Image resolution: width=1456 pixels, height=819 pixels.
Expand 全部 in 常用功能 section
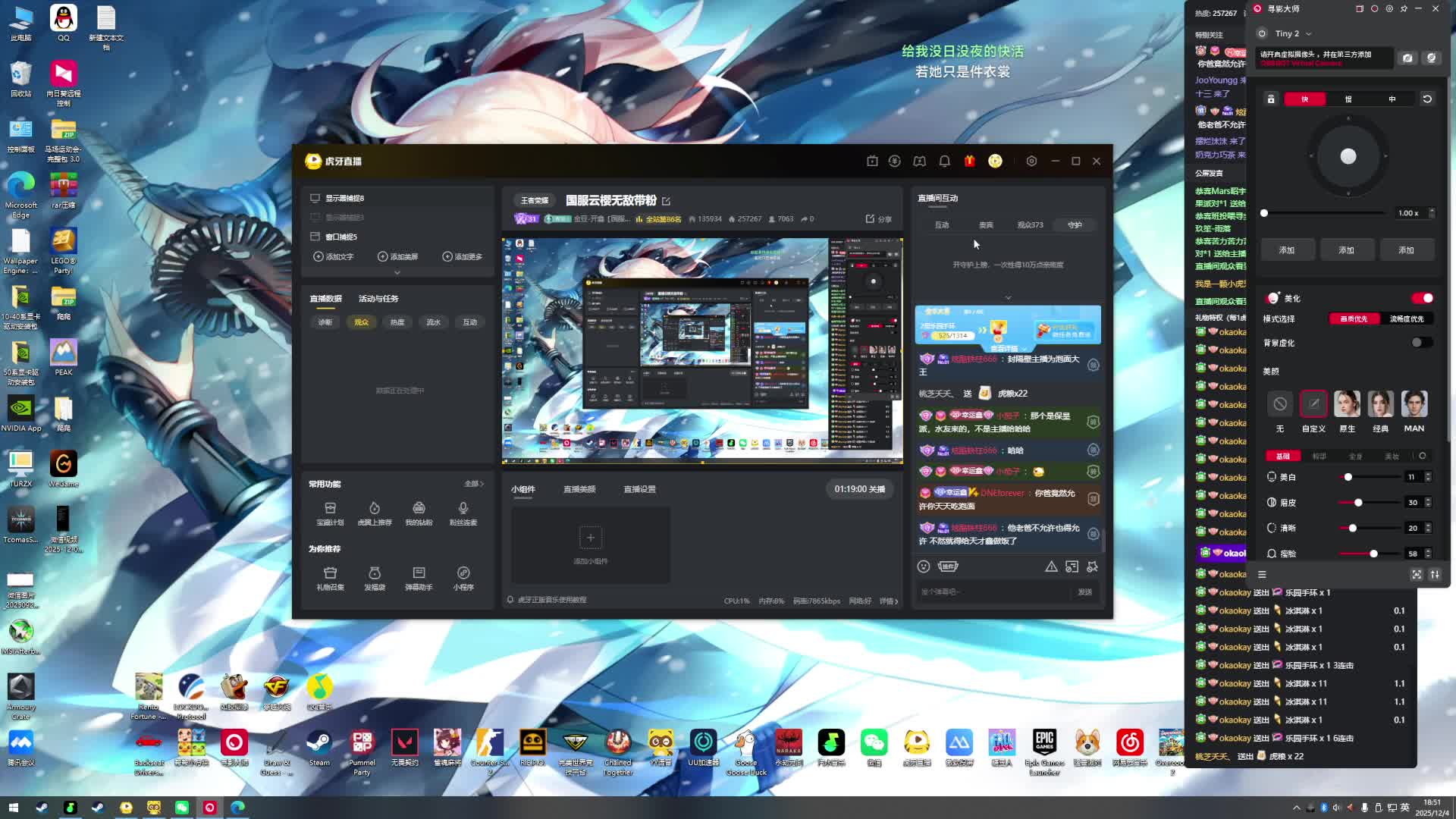click(x=473, y=484)
